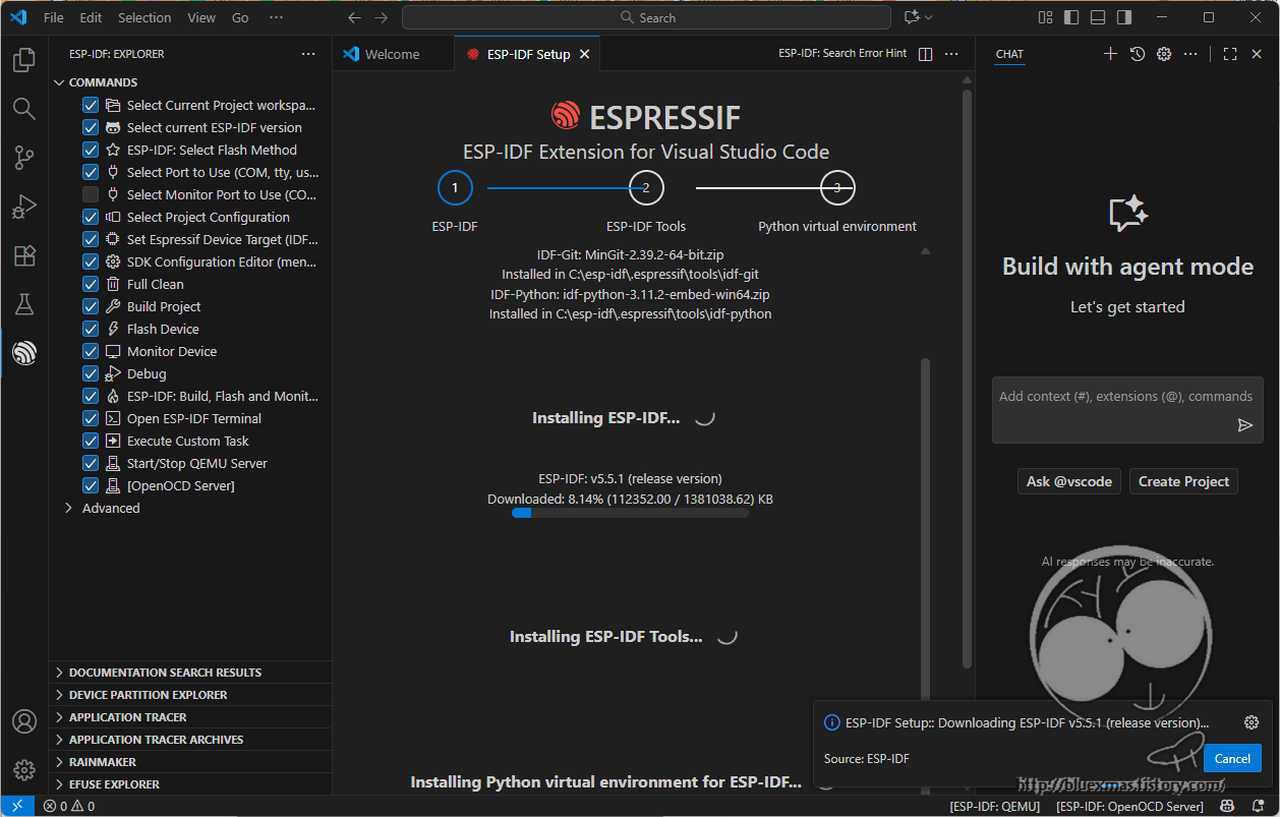Open the Testing flask view

coord(24,304)
